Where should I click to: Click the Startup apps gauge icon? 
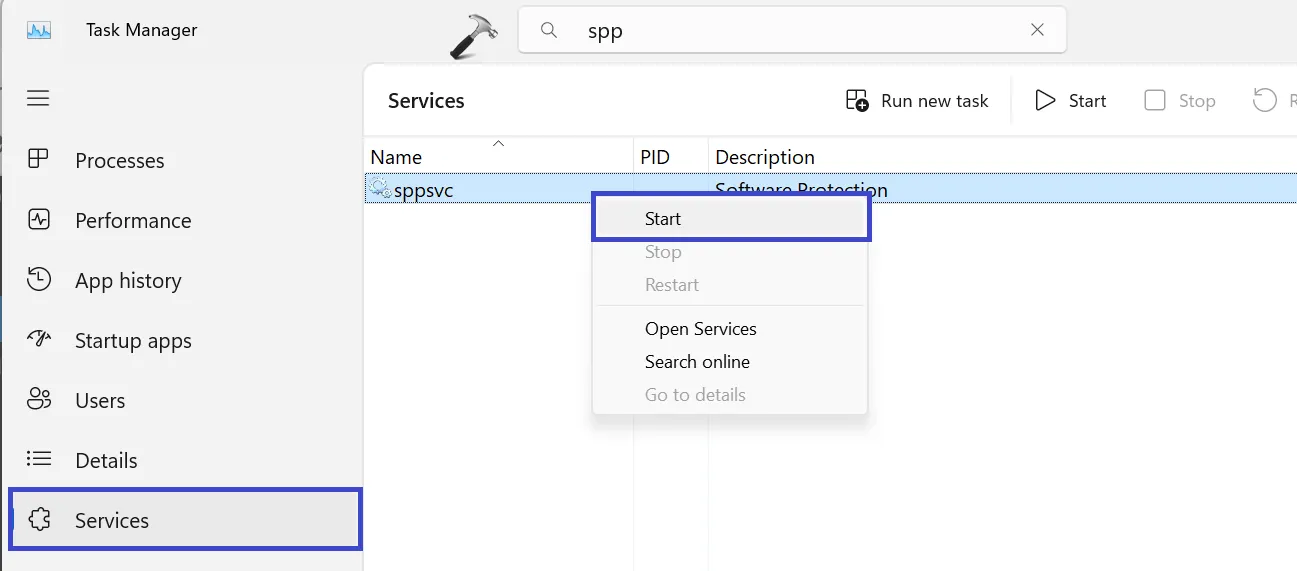(x=38, y=339)
